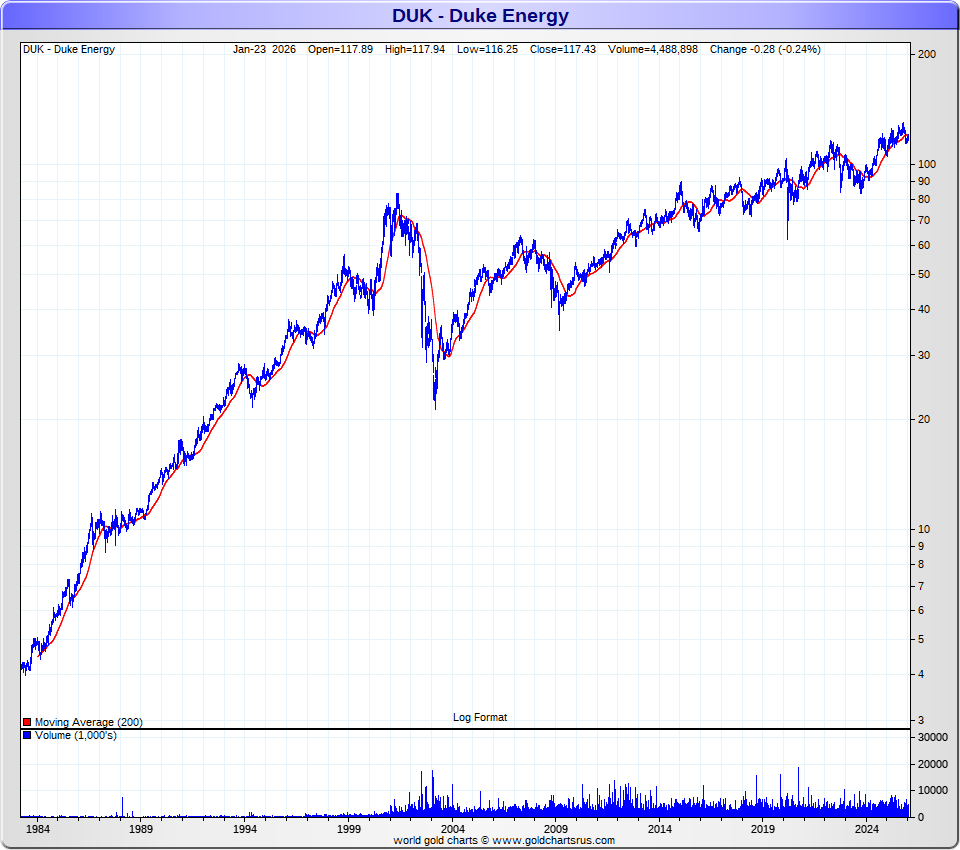Select the Volume (1,000's) legend label
This screenshot has width=960, height=850.
tap(76, 736)
